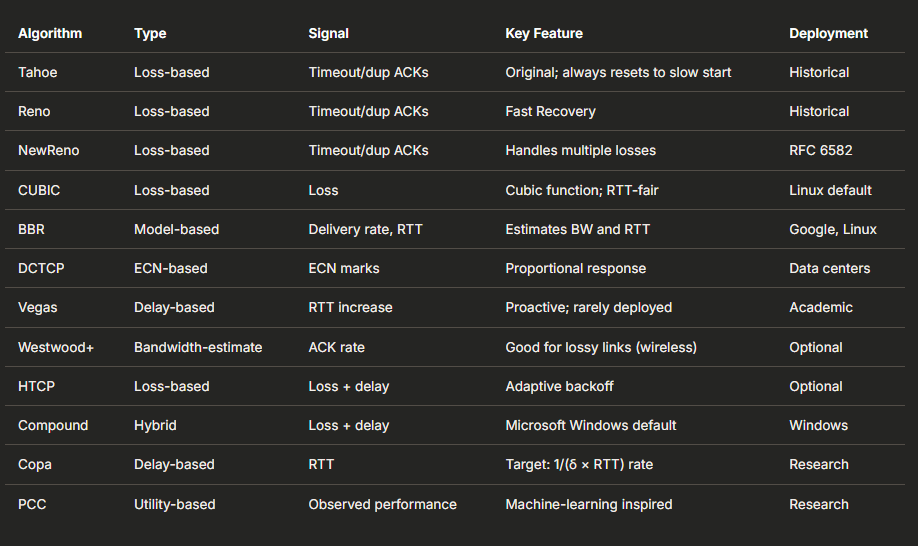Select the 'ECN marks' signal cell

(344, 268)
